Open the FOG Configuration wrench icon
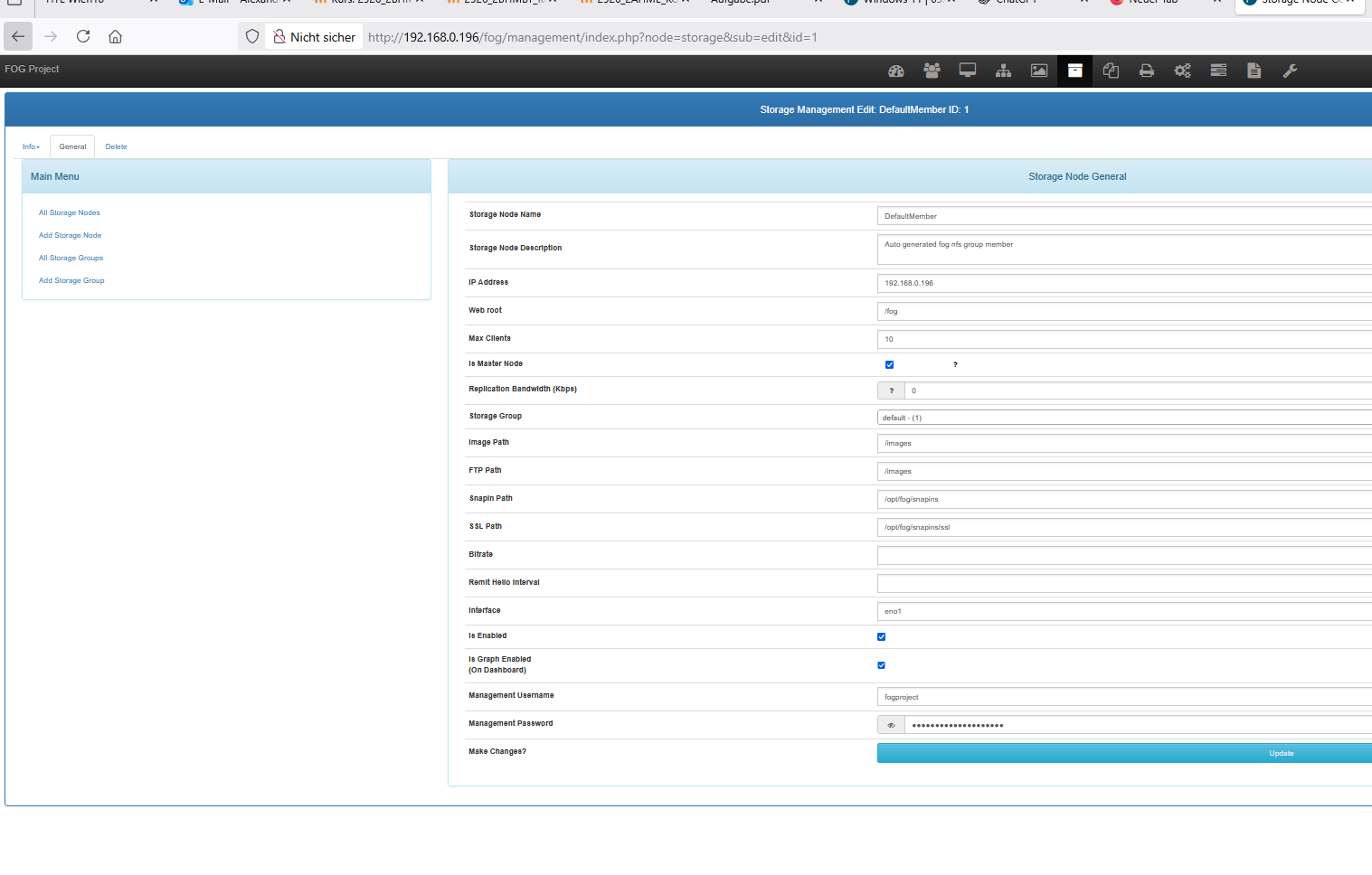1372x875 pixels. [1290, 71]
